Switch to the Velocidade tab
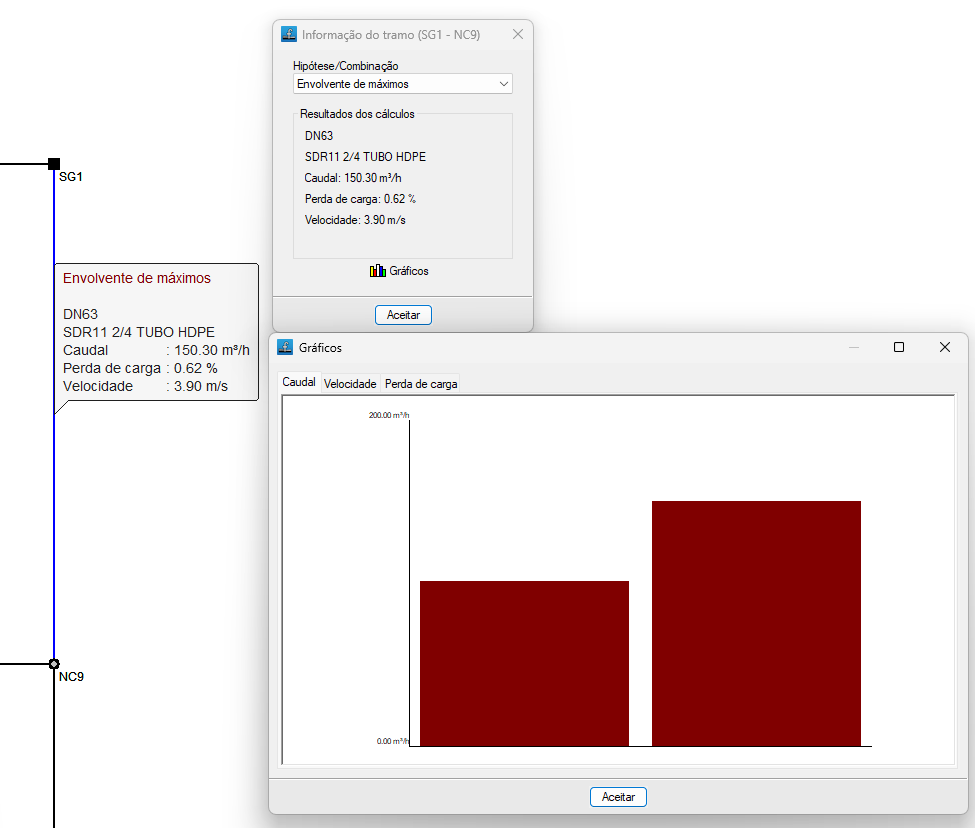The height and width of the screenshot is (828, 975). pyautogui.click(x=350, y=384)
